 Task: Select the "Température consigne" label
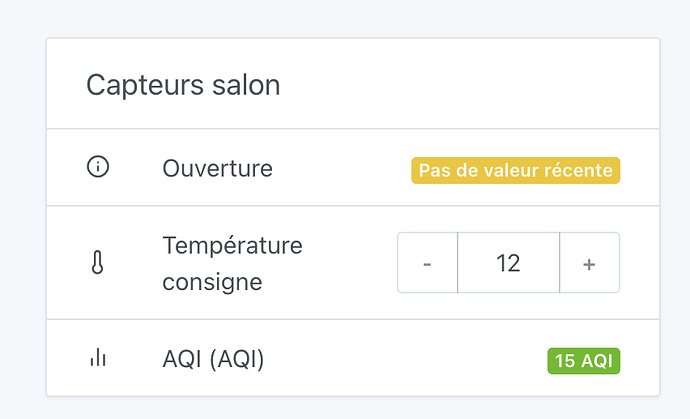[x=232, y=263]
